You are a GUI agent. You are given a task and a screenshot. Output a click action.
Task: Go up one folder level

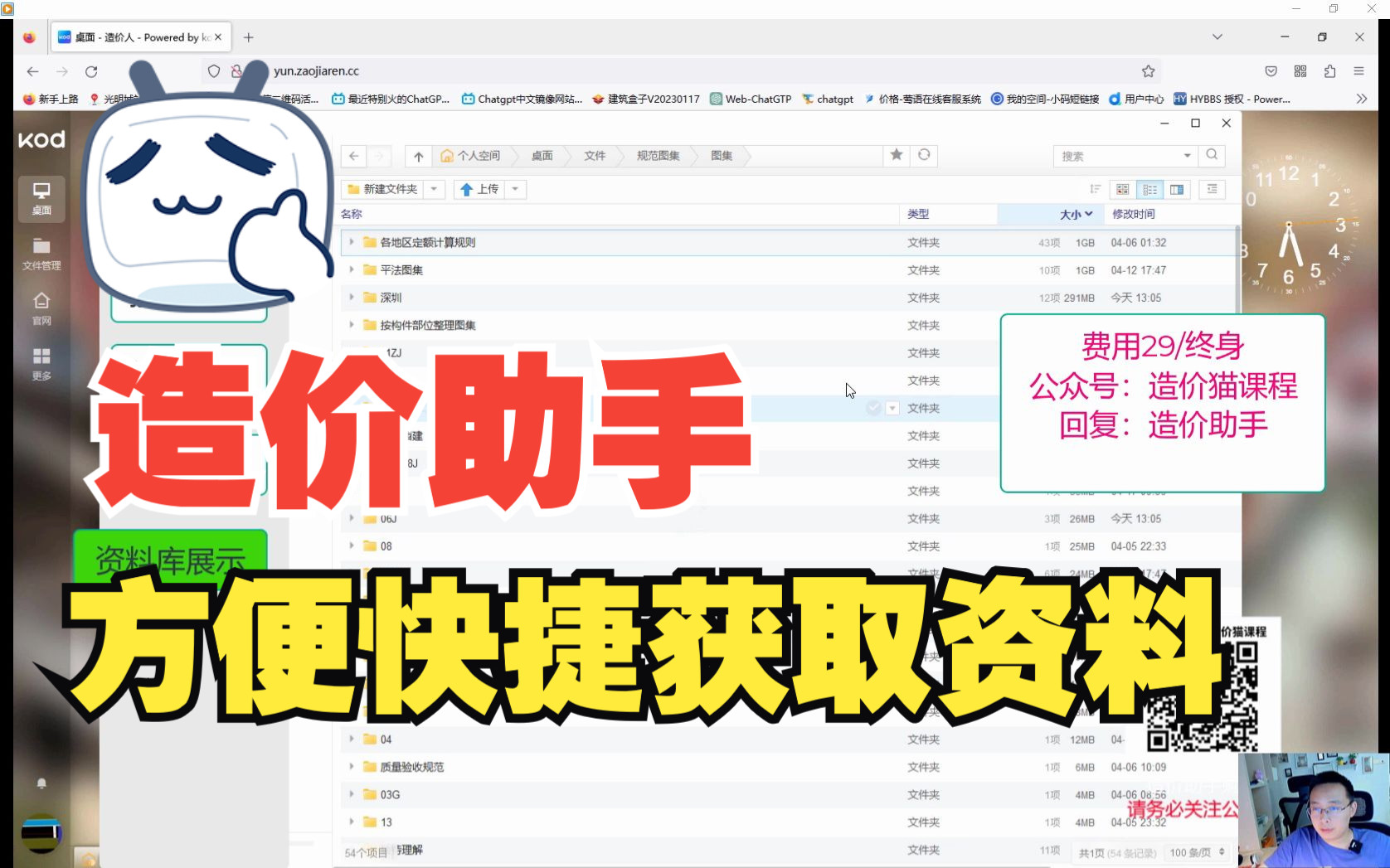[418, 156]
